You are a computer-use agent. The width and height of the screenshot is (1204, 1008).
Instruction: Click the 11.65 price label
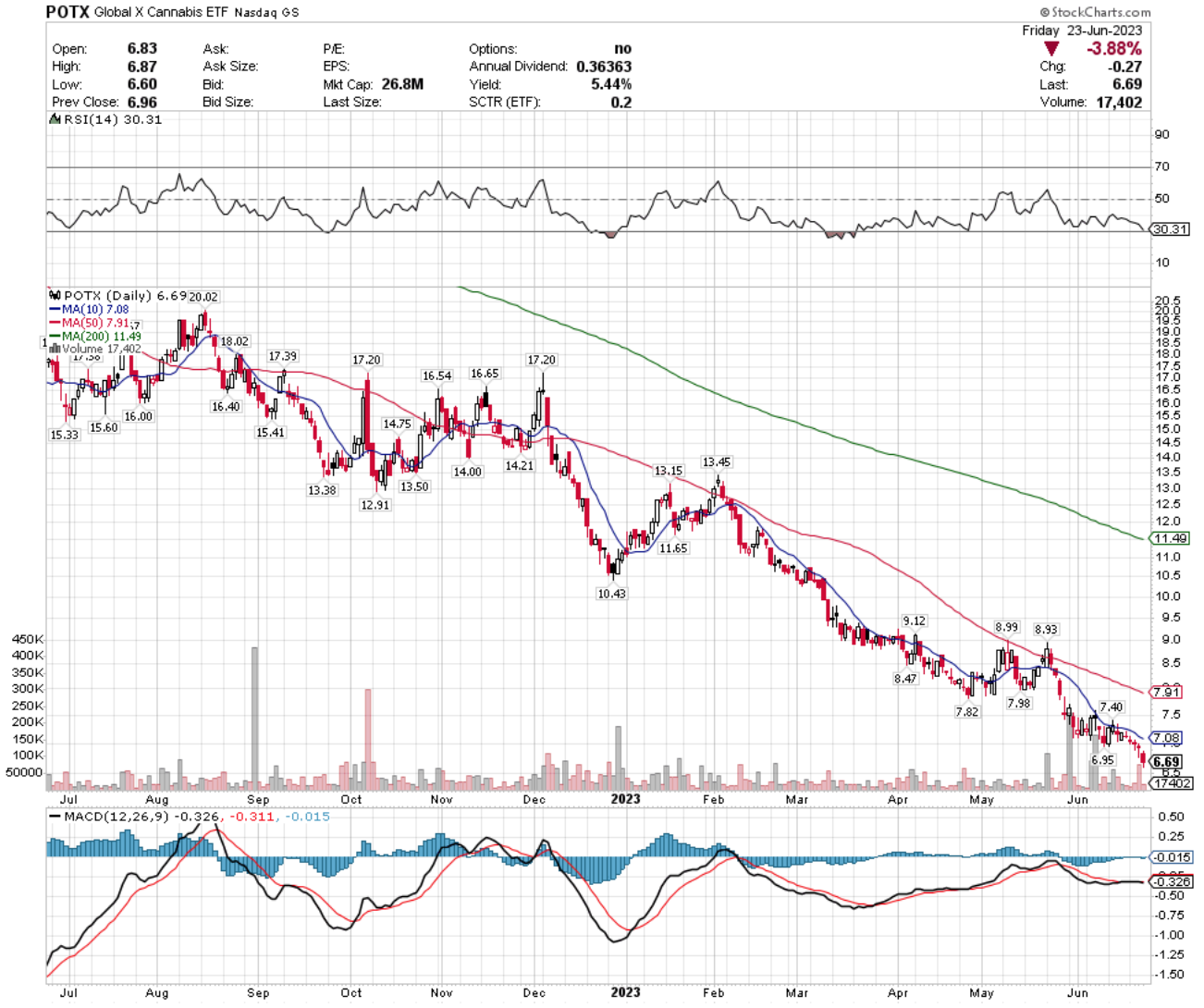(x=673, y=548)
